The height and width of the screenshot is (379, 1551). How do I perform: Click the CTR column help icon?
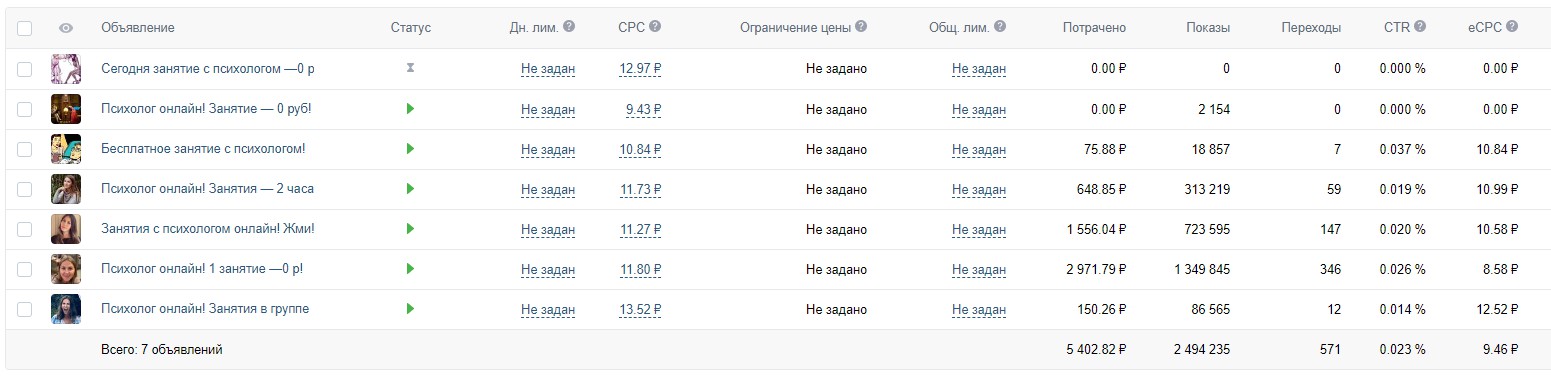pyautogui.click(x=1420, y=27)
